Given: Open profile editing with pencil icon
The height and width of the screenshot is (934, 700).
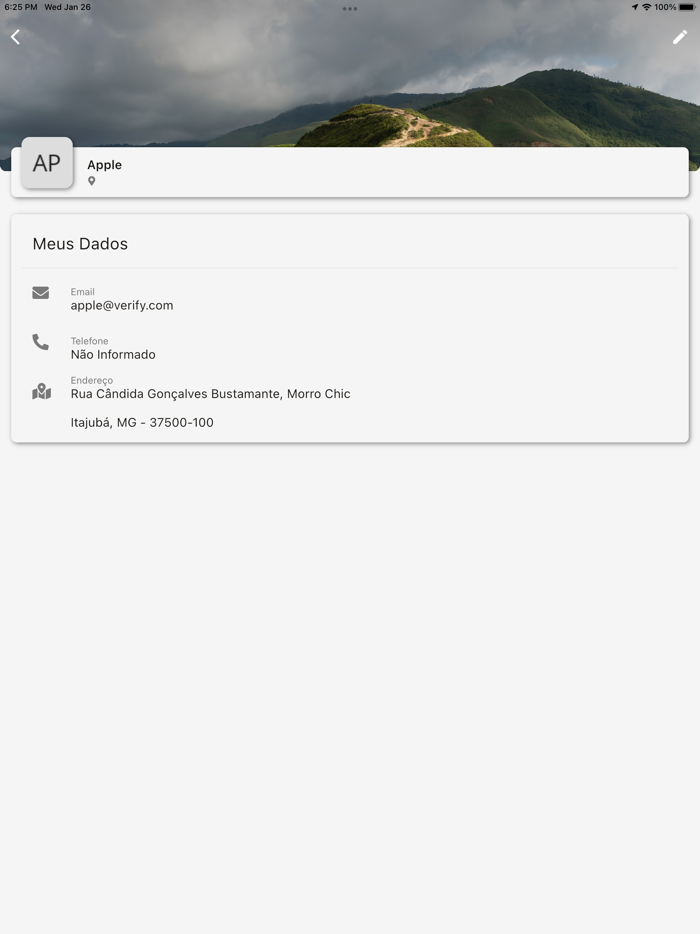Looking at the screenshot, I should point(680,38).
